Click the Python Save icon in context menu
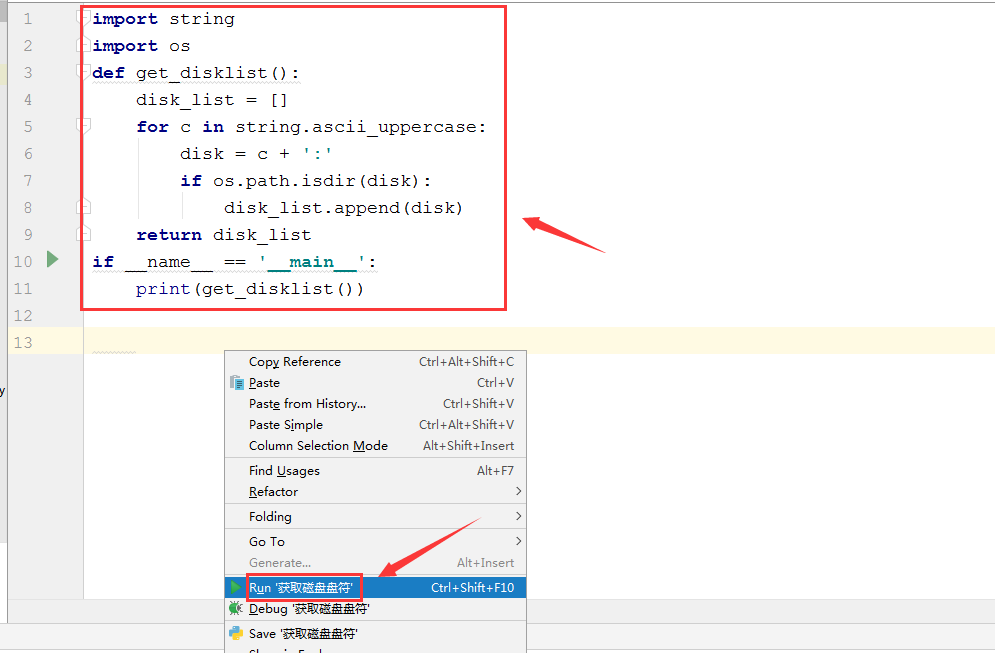Viewport: 995px width, 653px height. pos(236,633)
